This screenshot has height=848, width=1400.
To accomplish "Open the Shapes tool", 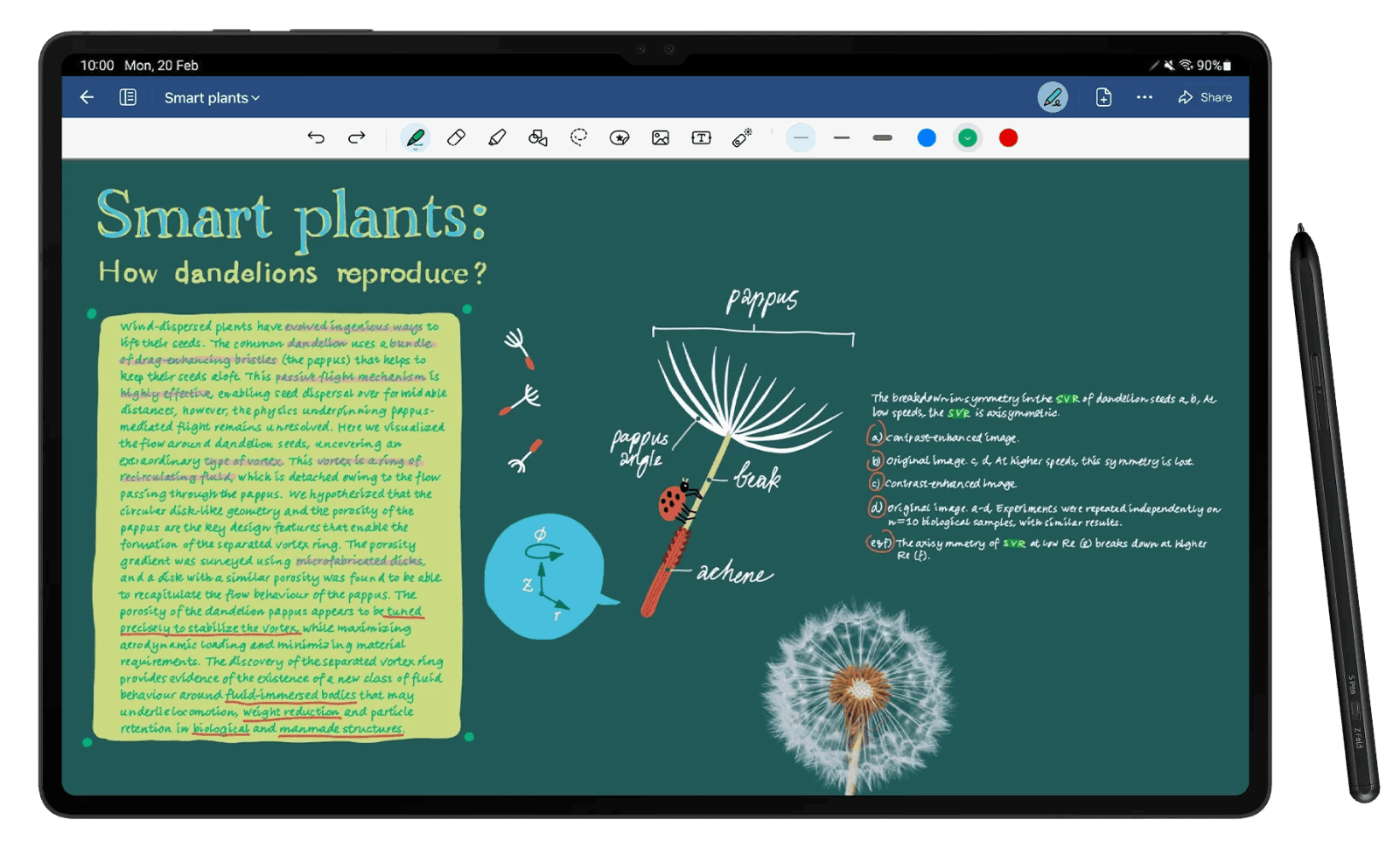I will pyautogui.click(x=538, y=137).
